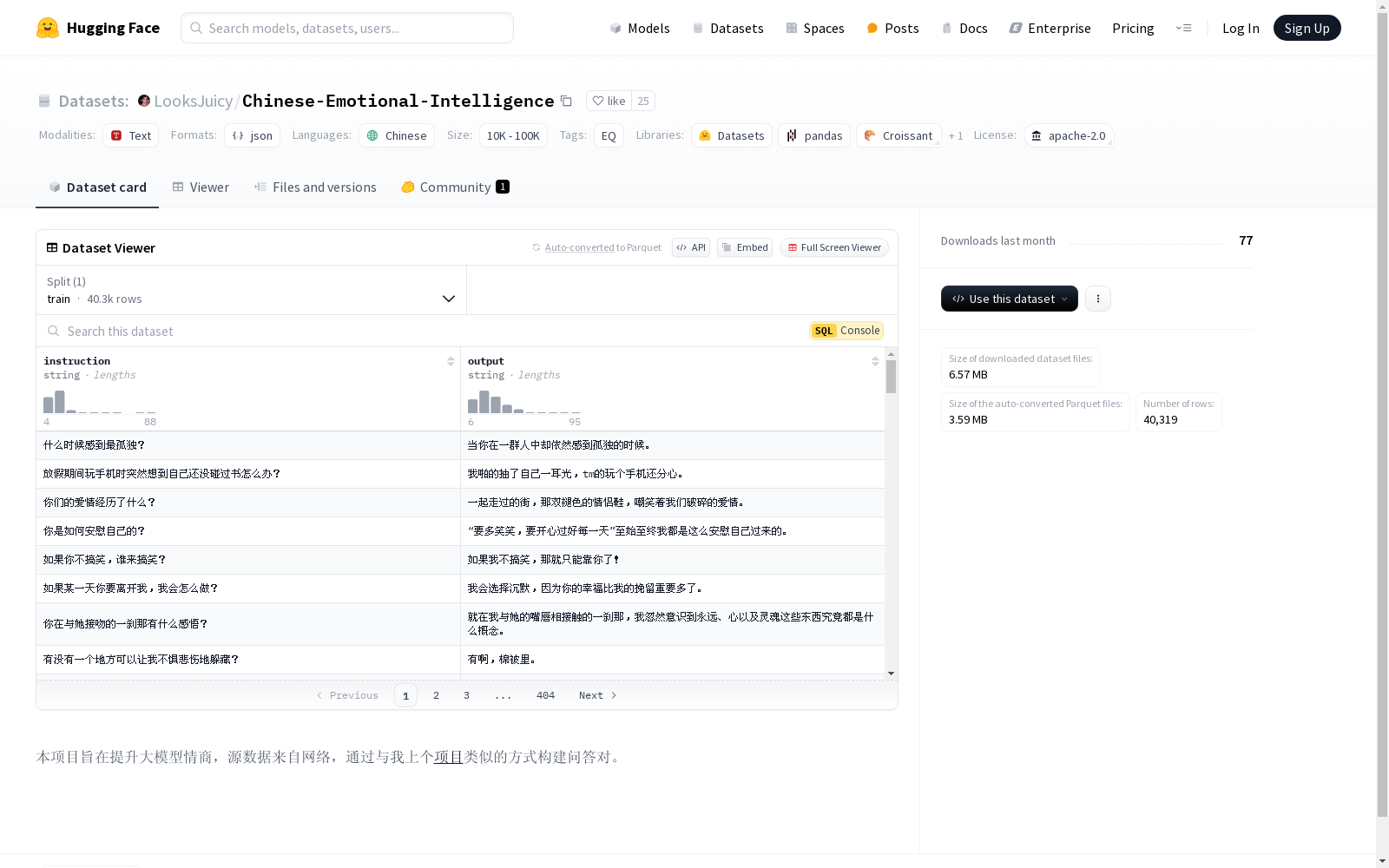Click the EQ tag
Screen dimensions: 1389x868
609,135
